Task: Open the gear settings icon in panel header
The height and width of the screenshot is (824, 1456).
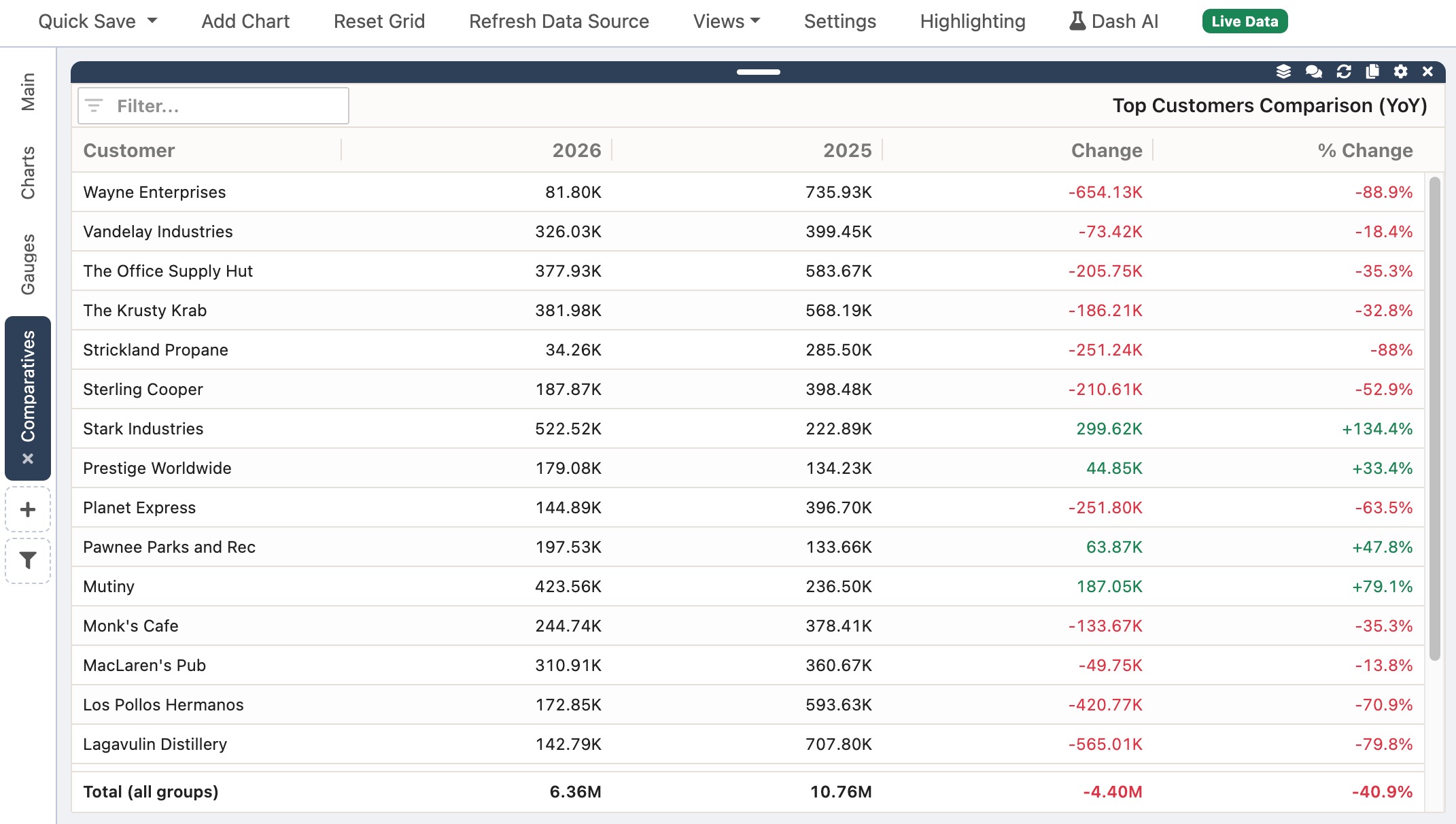Action: (1400, 71)
